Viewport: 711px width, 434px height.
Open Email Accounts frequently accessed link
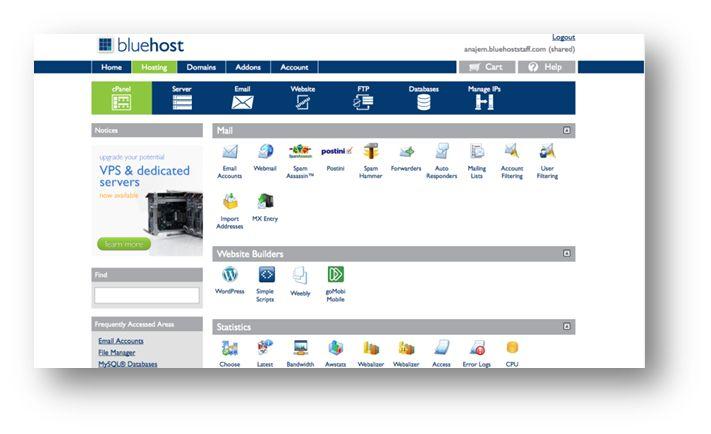[x=121, y=341]
